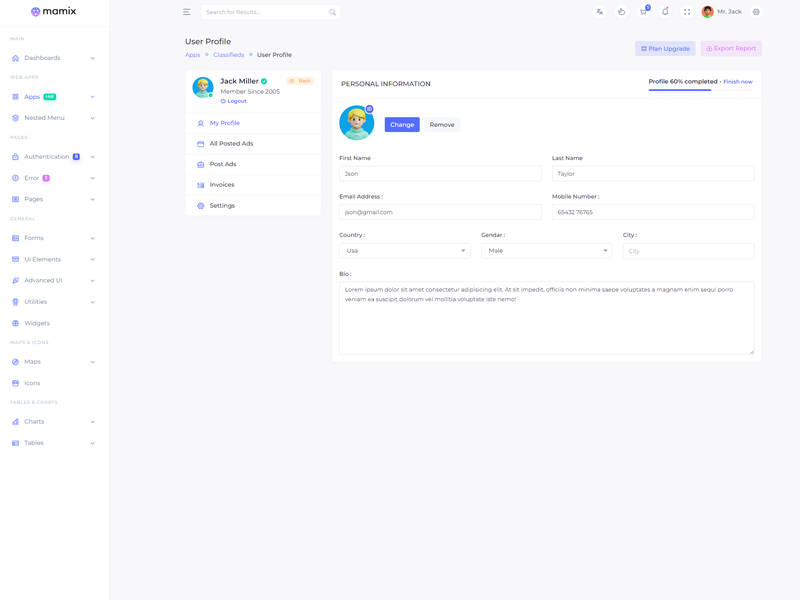Toggle the sidebar hamburger menu
Screen dimensions: 800x600
(186, 12)
